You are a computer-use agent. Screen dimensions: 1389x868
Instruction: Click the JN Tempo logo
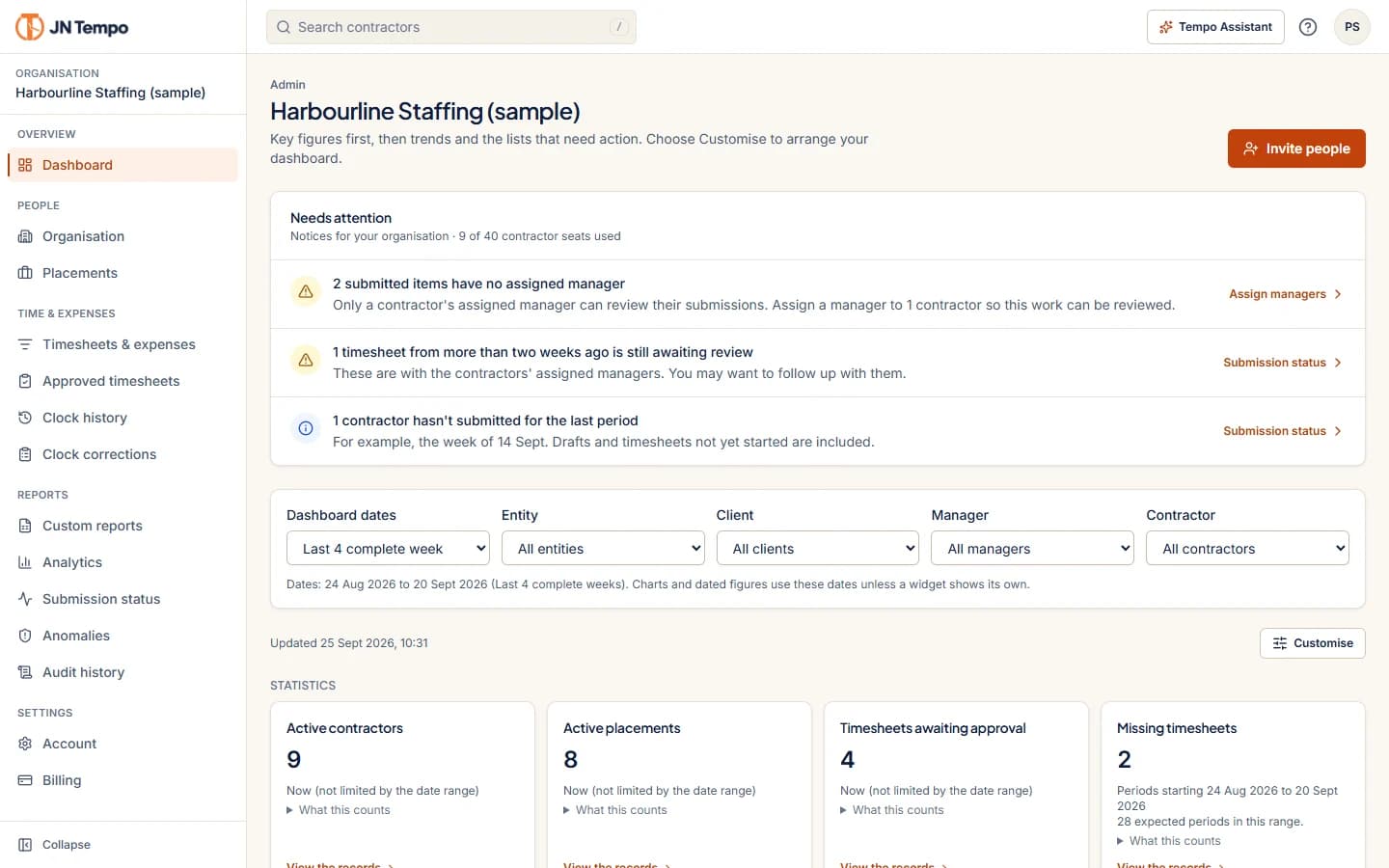pyautogui.click(x=72, y=27)
